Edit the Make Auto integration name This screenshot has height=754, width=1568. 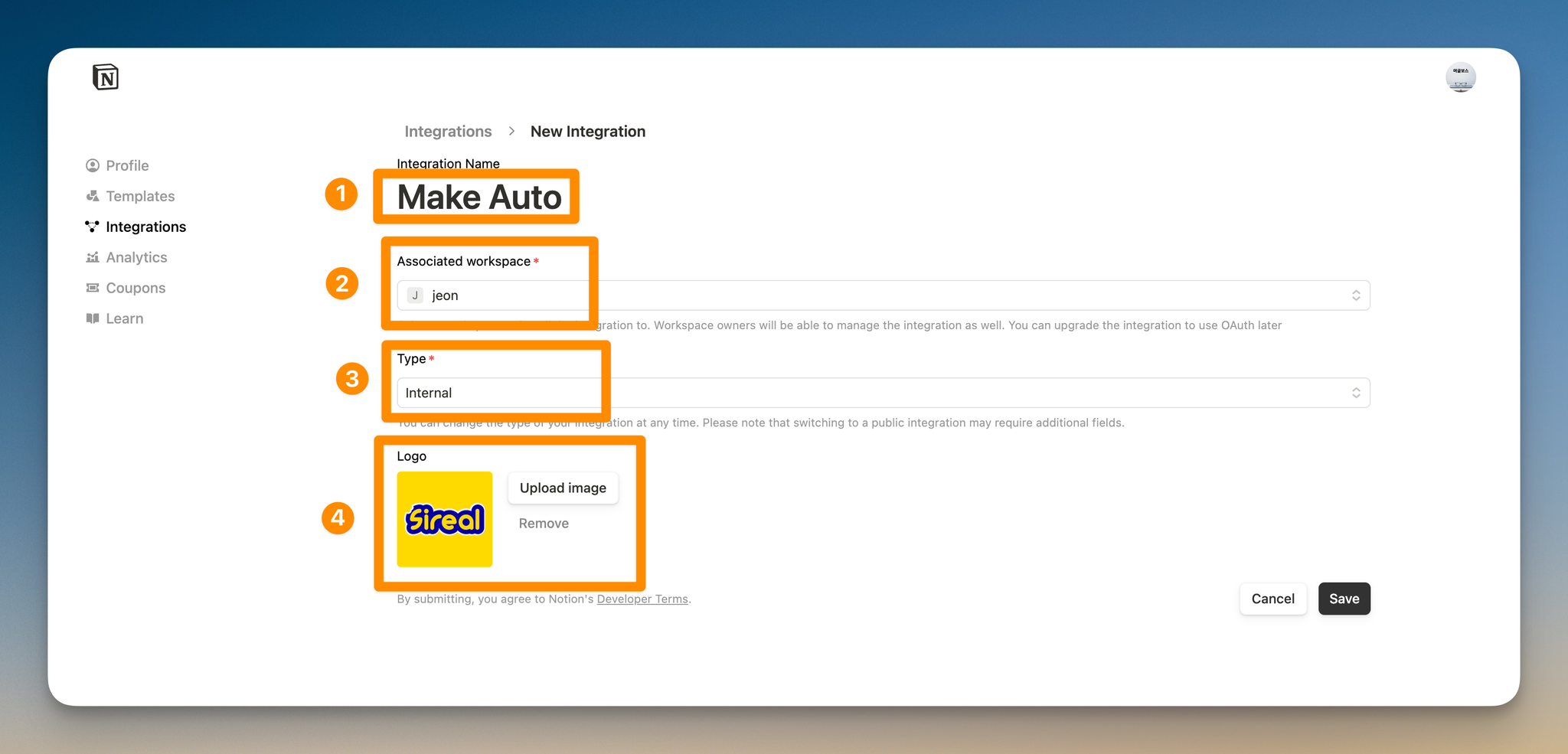click(479, 197)
